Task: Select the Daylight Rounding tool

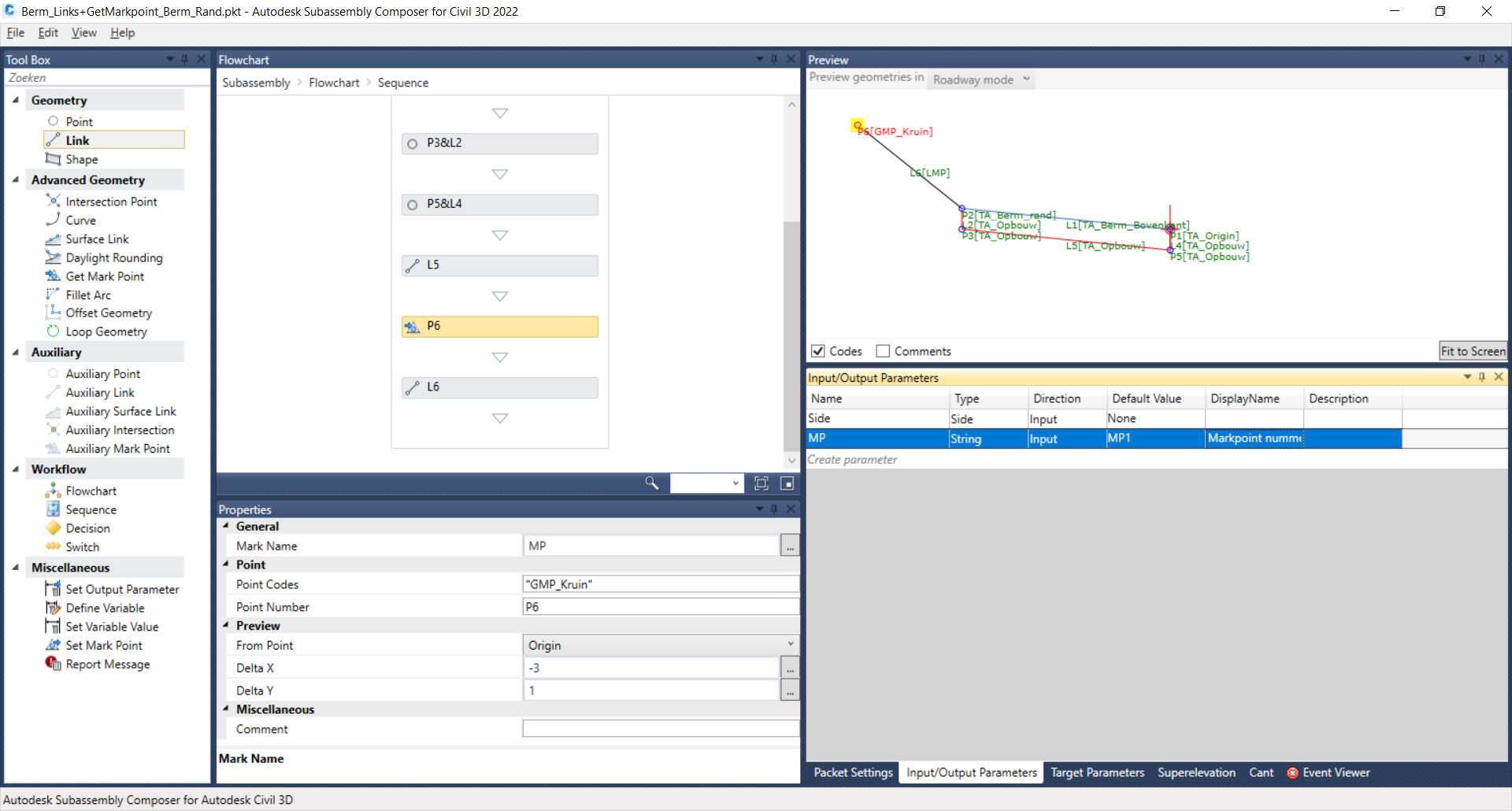Action: pyautogui.click(x=114, y=257)
